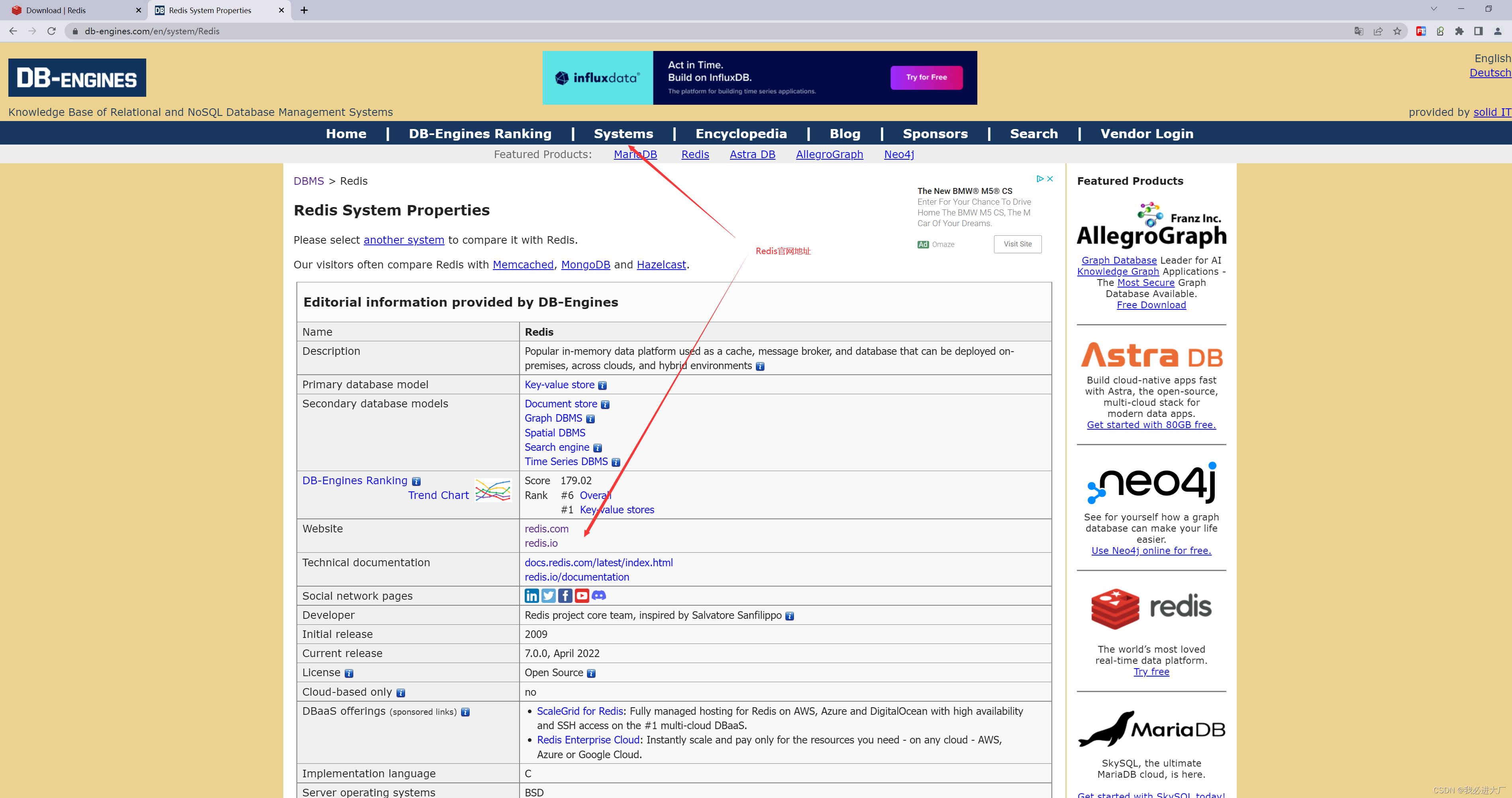Click the info icon next to Graph DBMS
The width and height of the screenshot is (1512, 798).
click(x=590, y=419)
